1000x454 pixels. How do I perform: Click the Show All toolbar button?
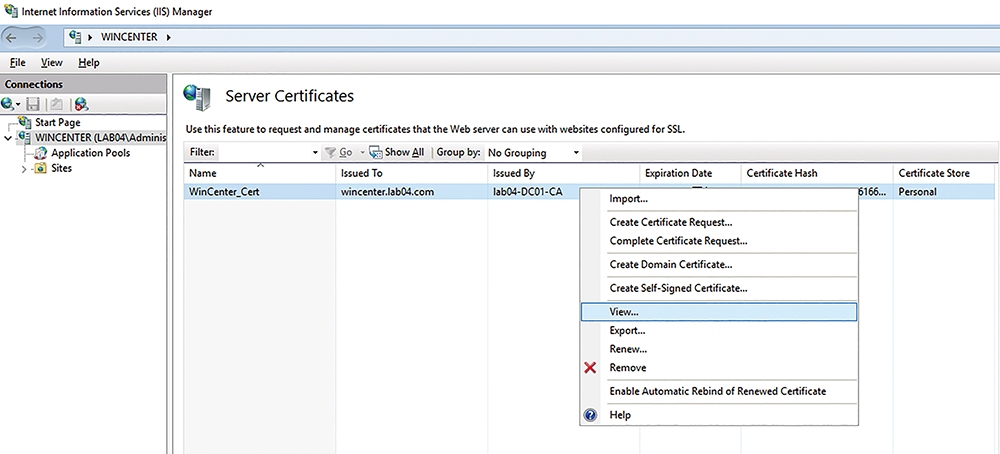tap(397, 152)
